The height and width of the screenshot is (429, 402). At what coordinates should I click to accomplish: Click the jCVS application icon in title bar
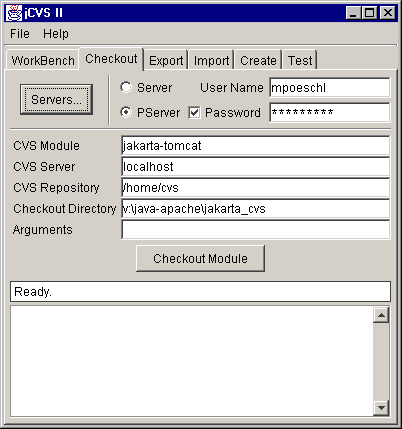[x=14, y=13]
